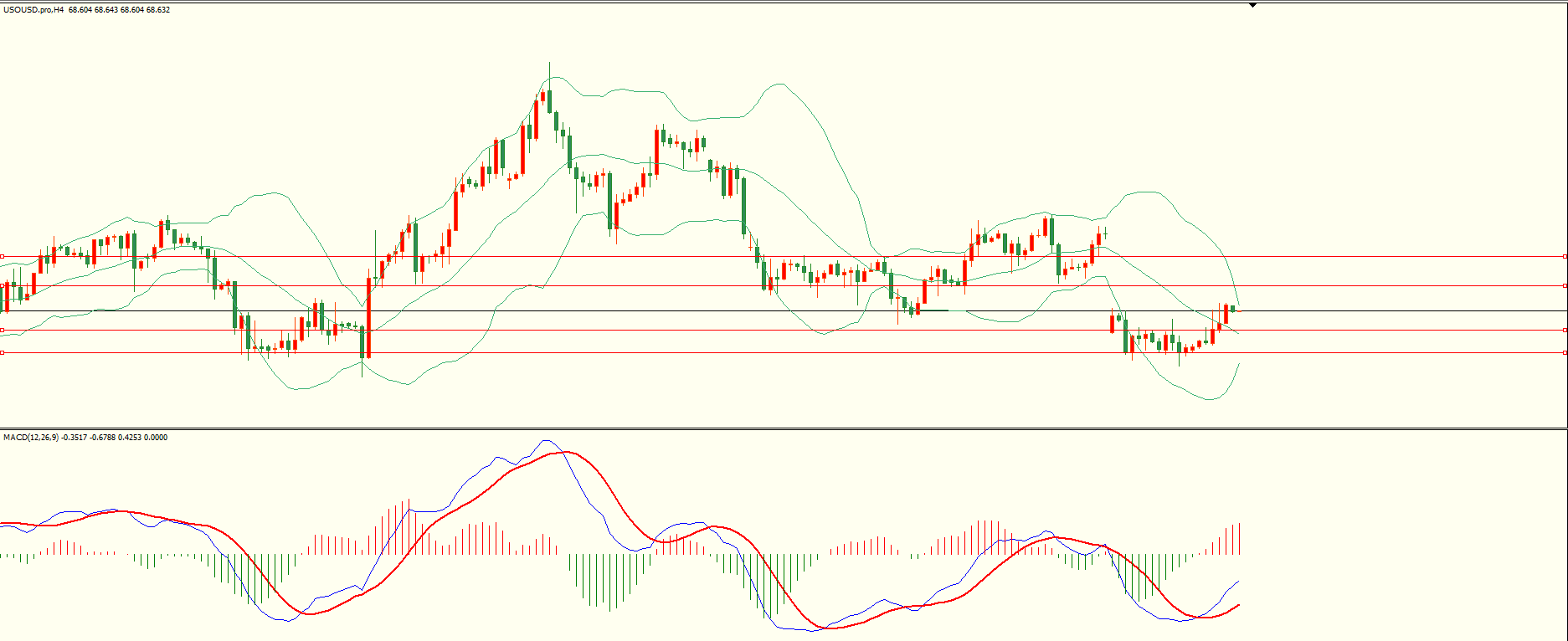The width and height of the screenshot is (1568, 641).
Task: Select right handle of lowest red horizontal line
Action: [x=1565, y=353]
